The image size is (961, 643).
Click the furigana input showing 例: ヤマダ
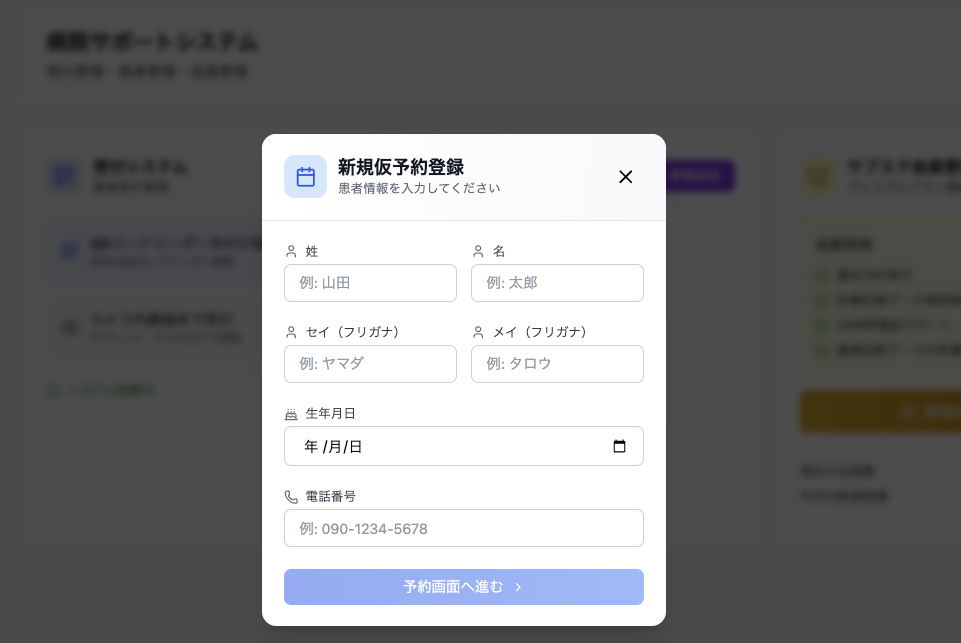(370, 364)
